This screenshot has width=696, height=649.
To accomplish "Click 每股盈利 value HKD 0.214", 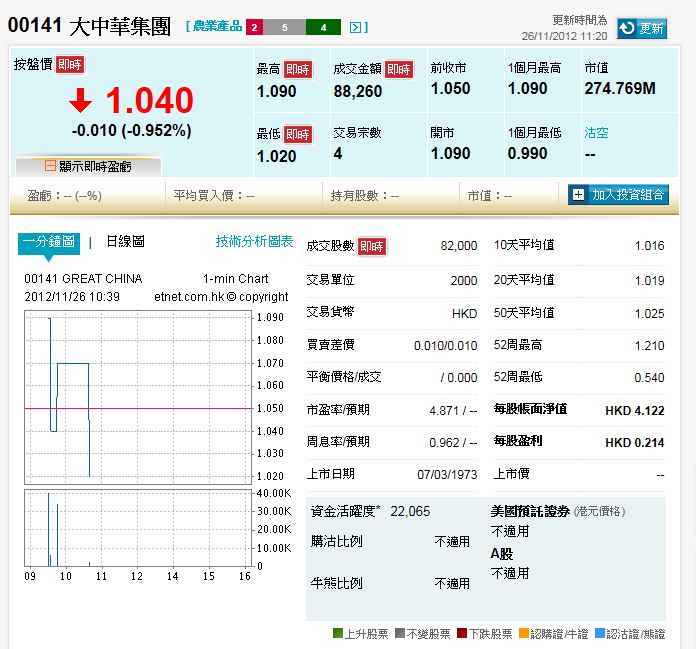I will (x=635, y=443).
